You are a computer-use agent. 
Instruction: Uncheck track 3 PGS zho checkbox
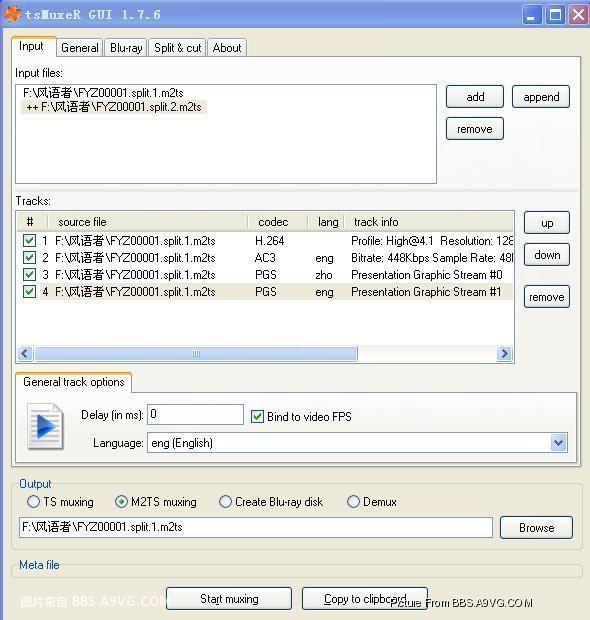point(29,274)
